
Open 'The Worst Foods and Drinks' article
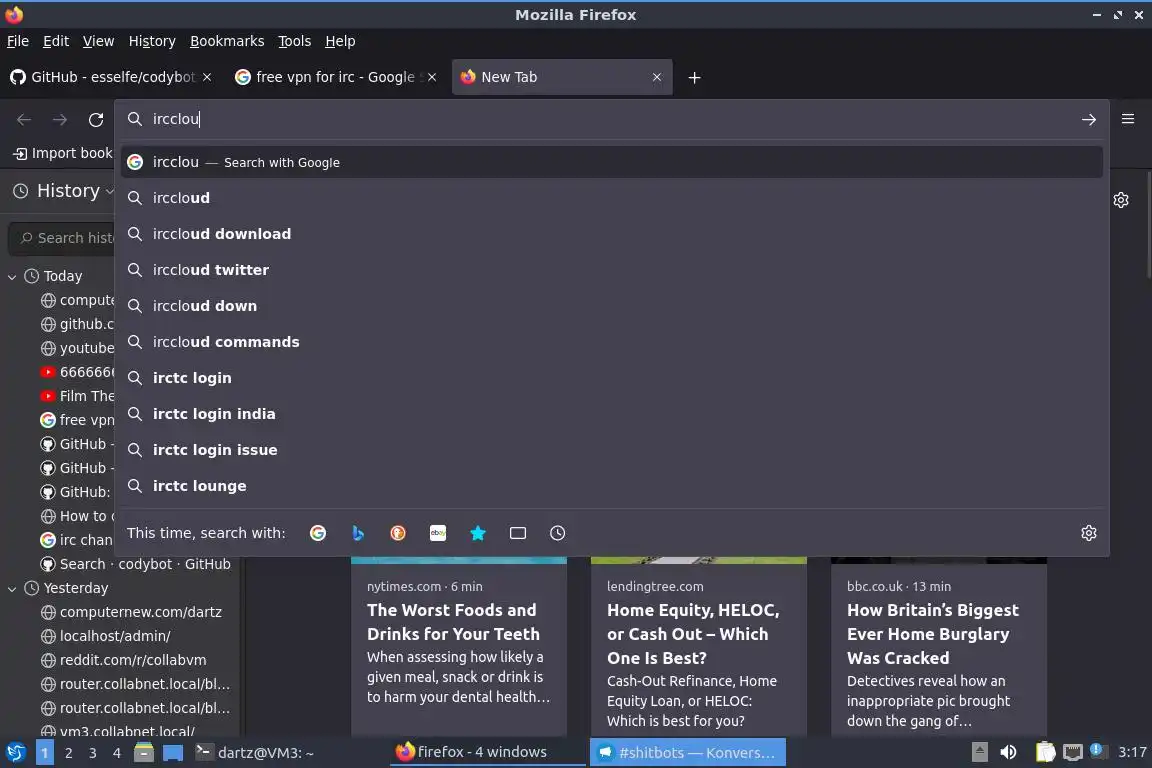[x=459, y=647]
